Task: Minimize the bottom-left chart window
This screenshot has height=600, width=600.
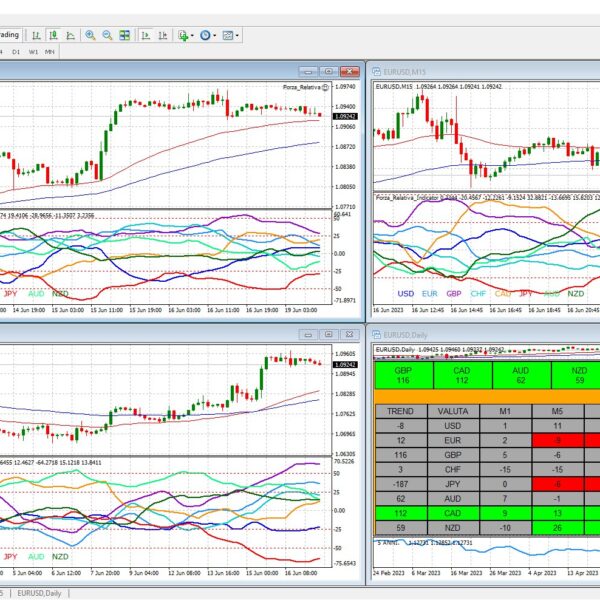Action: pyautogui.click(x=308, y=335)
